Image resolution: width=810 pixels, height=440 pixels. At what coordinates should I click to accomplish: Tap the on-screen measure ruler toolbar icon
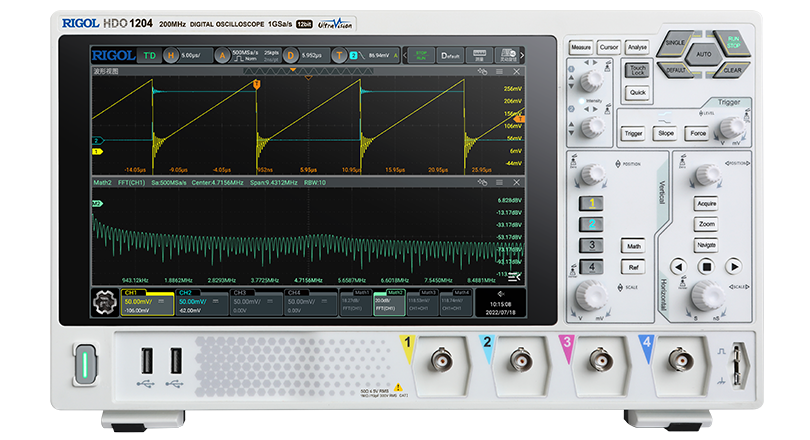[x=479, y=55]
